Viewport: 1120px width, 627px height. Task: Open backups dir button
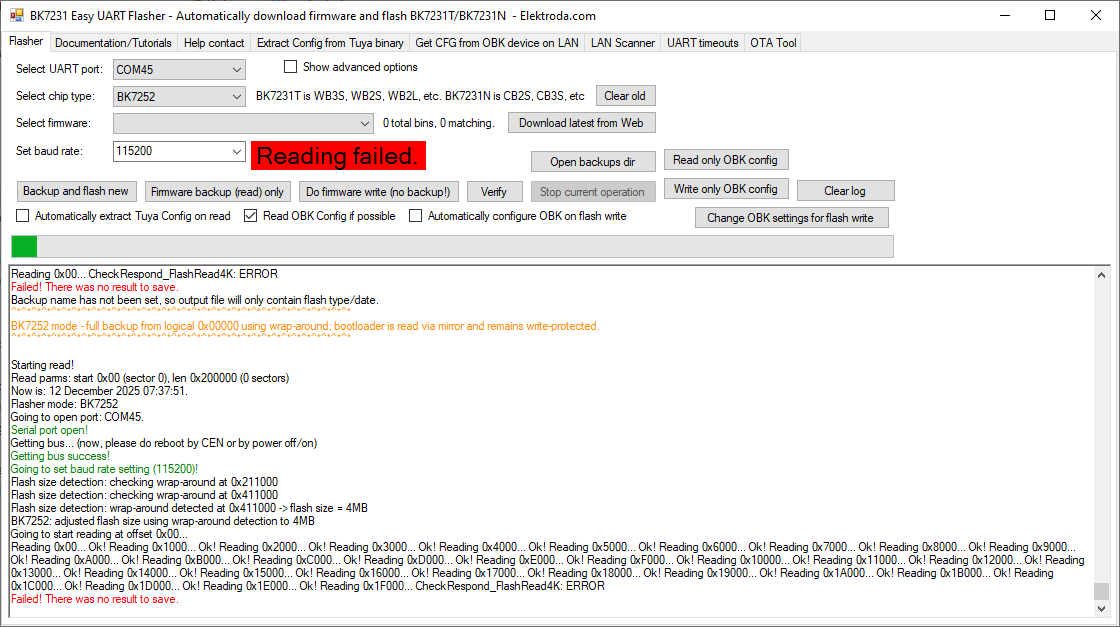click(x=593, y=161)
